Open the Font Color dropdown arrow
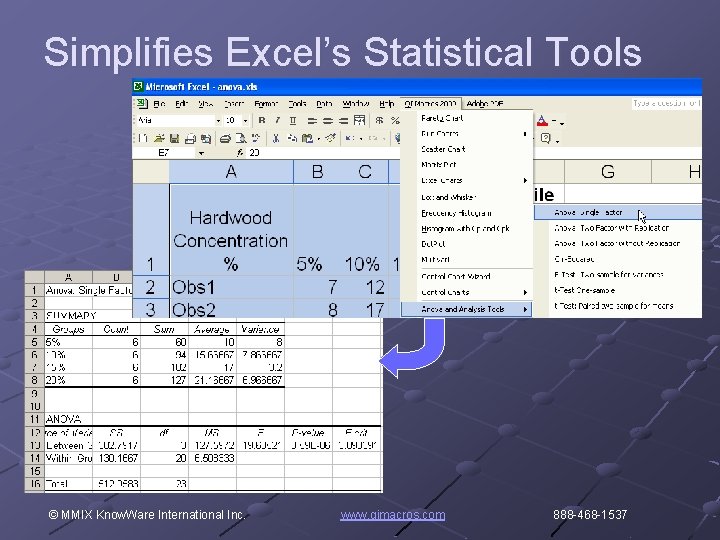Screen dimensions: 720x540 point(555,121)
